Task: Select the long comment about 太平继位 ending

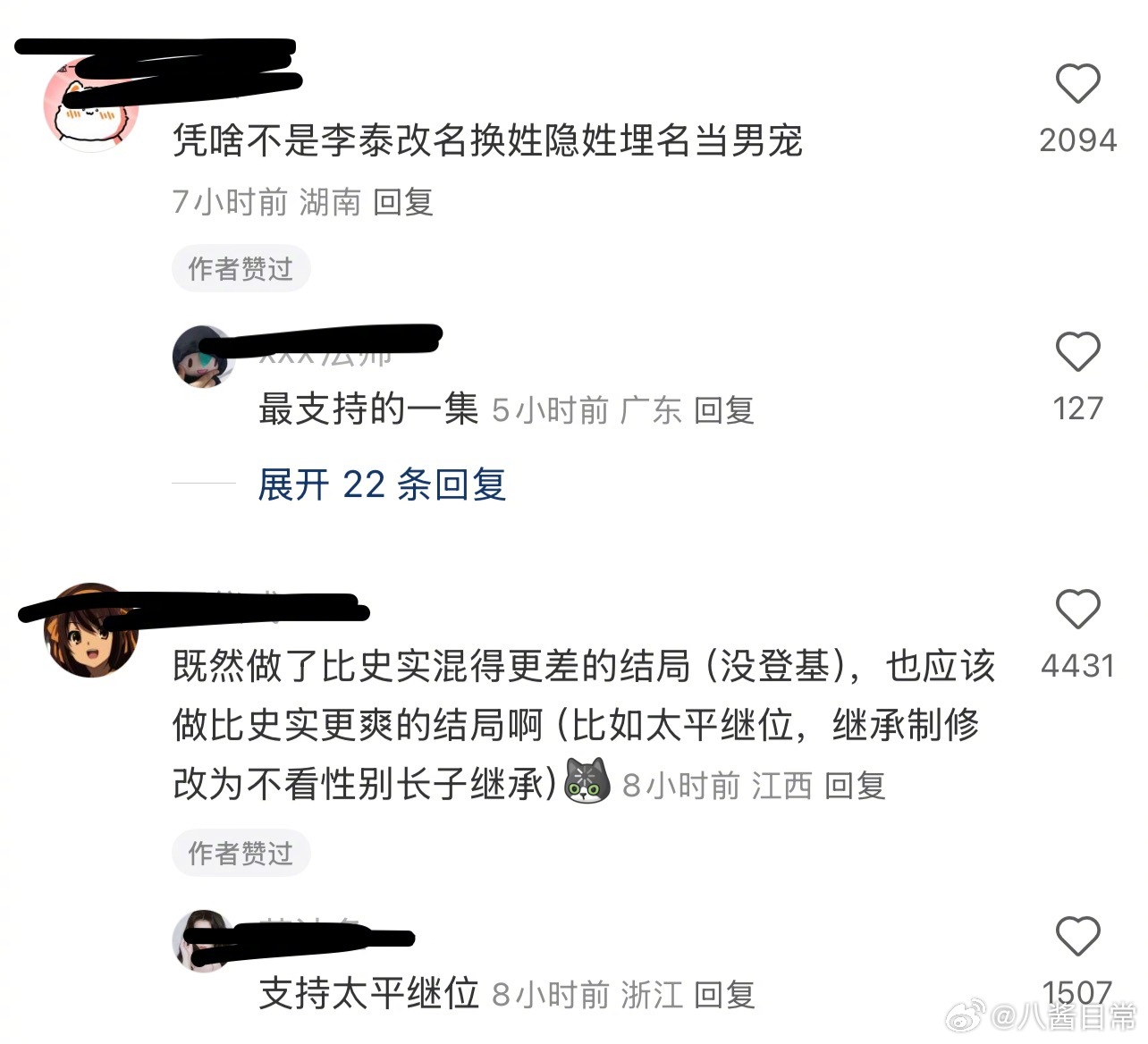Action: (584, 725)
